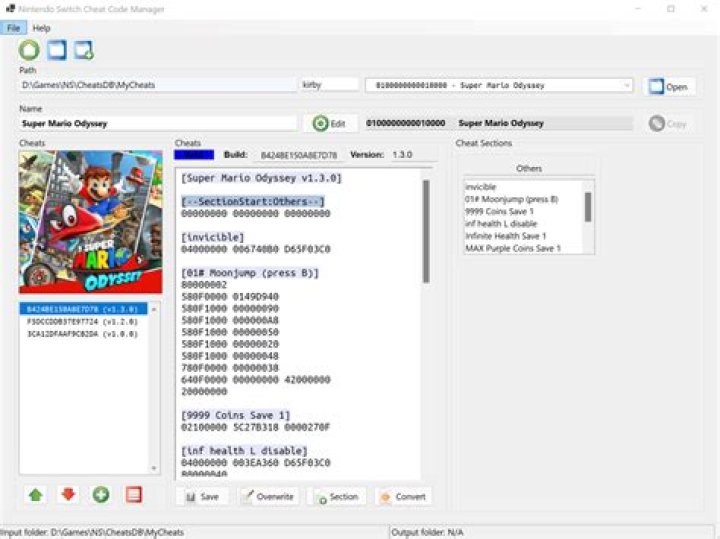Move build down with red arrow icon

tap(68, 495)
